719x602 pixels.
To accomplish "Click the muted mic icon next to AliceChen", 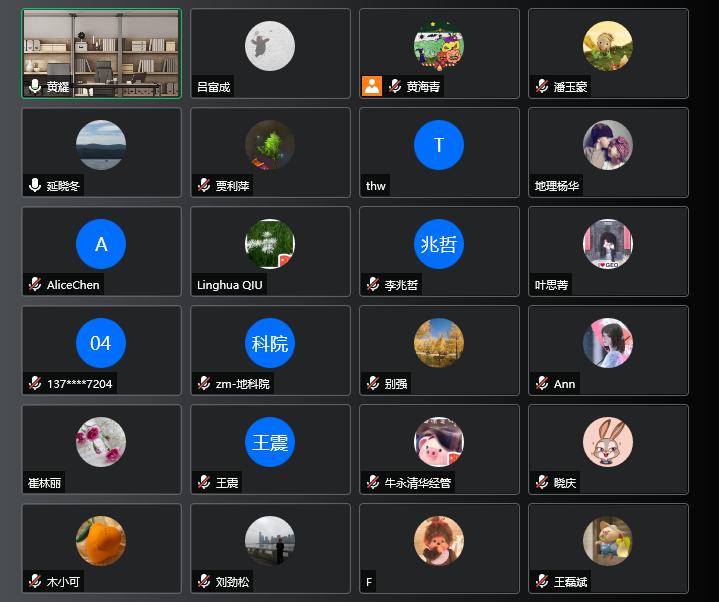I will click(x=35, y=284).
